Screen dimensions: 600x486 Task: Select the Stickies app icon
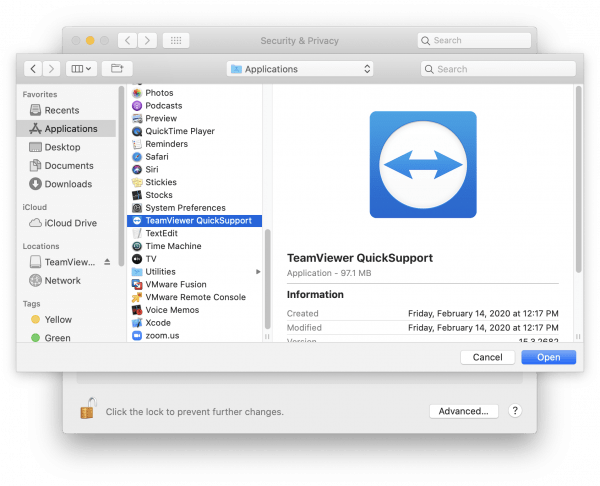pos(137,182)
